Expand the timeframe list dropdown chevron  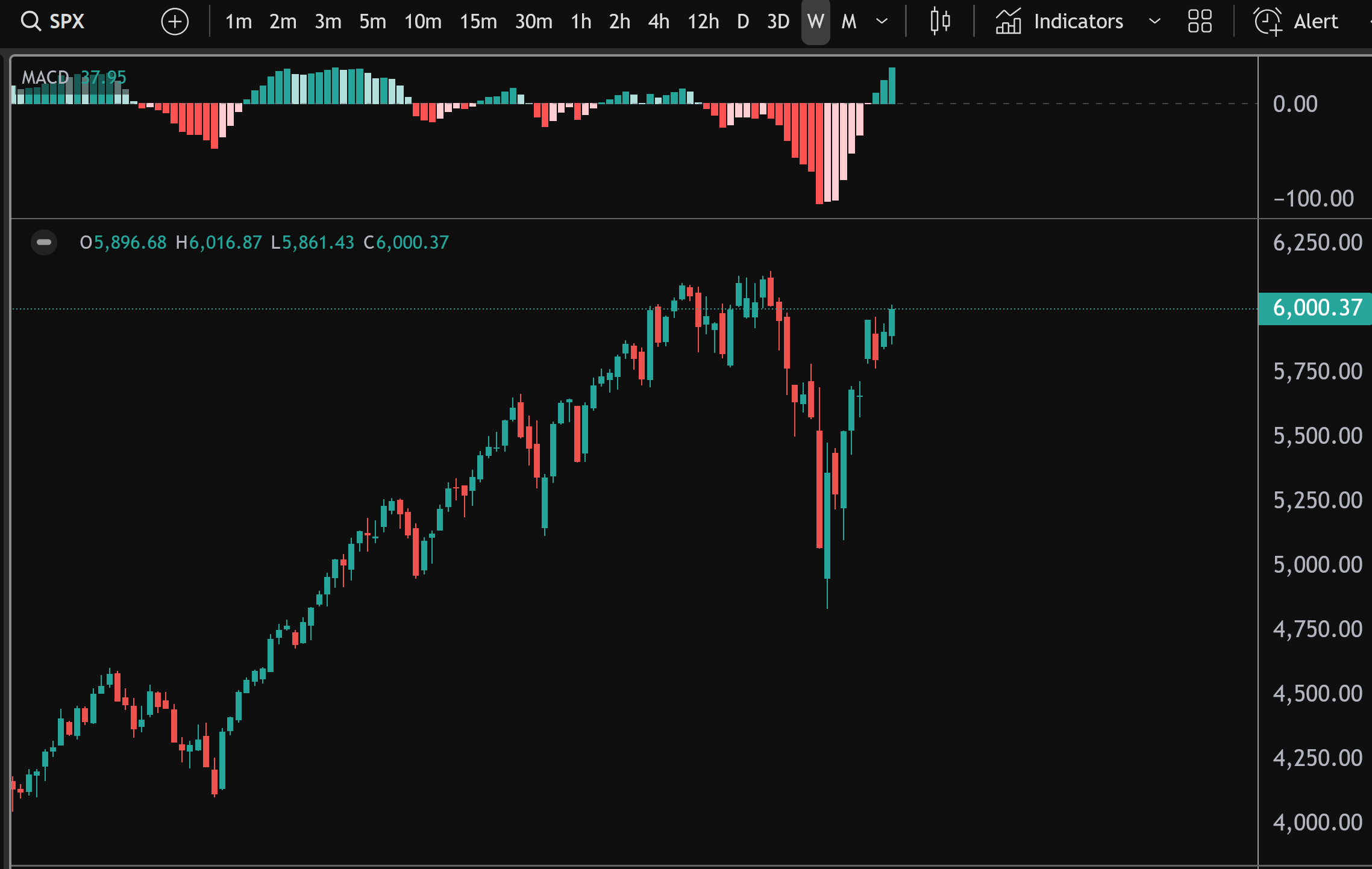click(882, 22)
